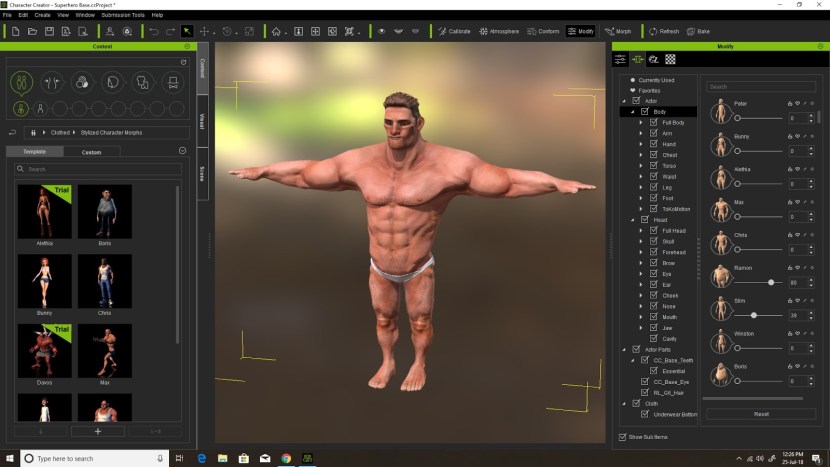Click the Reset button
The image size is (830, 467).
[761, 413]
